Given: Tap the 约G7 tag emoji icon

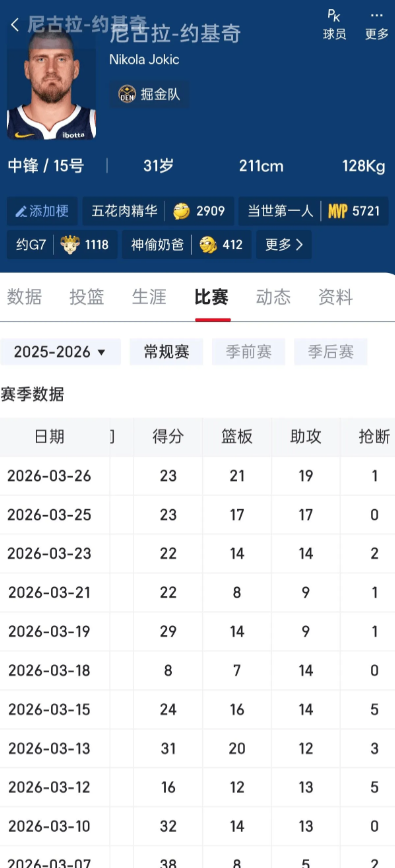Looking at the screenshot, I should pyautogui.click(x=70, y=244).
